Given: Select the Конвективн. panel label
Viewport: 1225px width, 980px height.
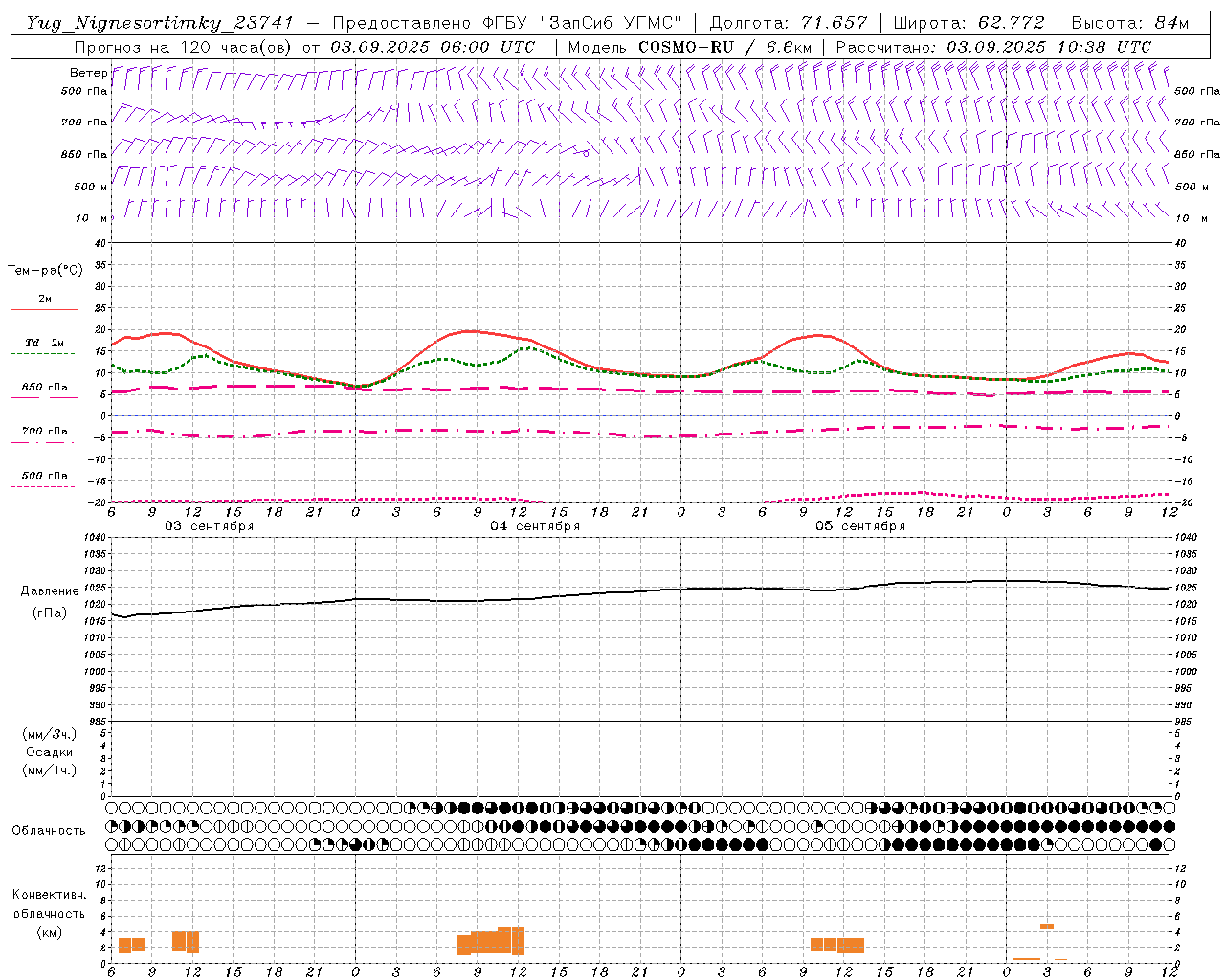Looking at the screenshot, I should click(x=50, y=895).
